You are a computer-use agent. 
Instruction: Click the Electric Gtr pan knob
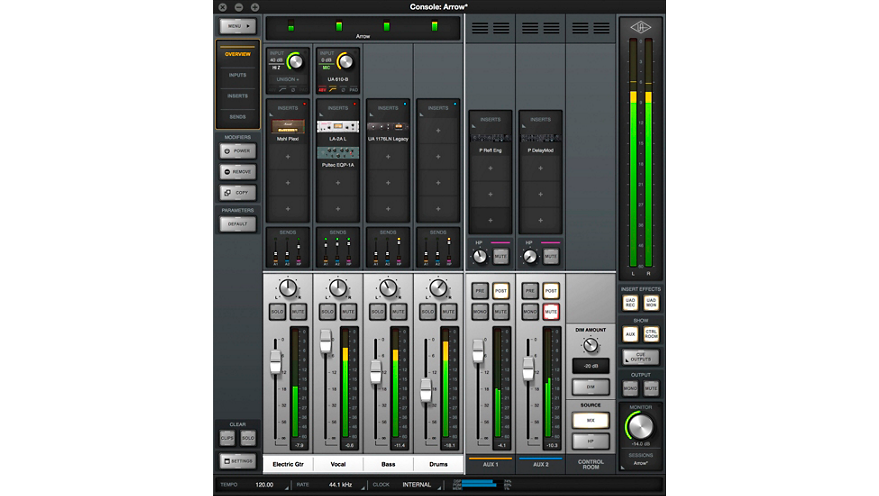point(288,289)
